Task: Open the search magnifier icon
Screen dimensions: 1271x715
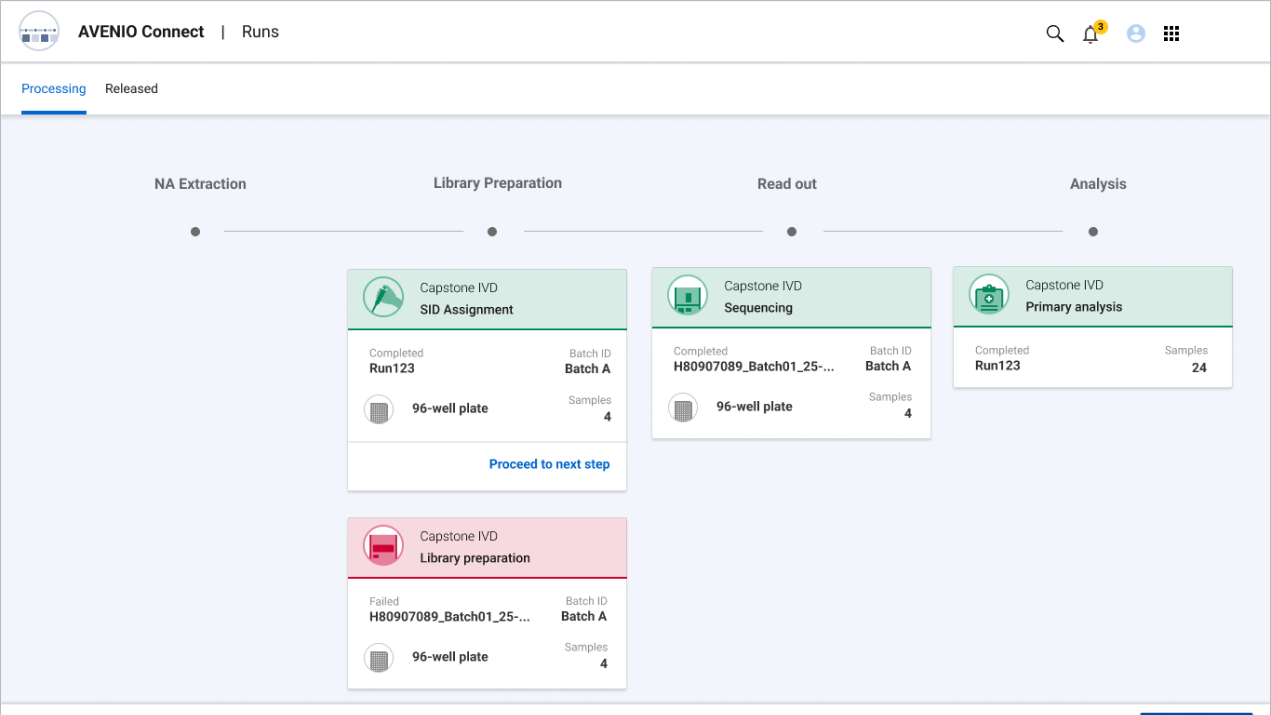Action: [1054, 33]
